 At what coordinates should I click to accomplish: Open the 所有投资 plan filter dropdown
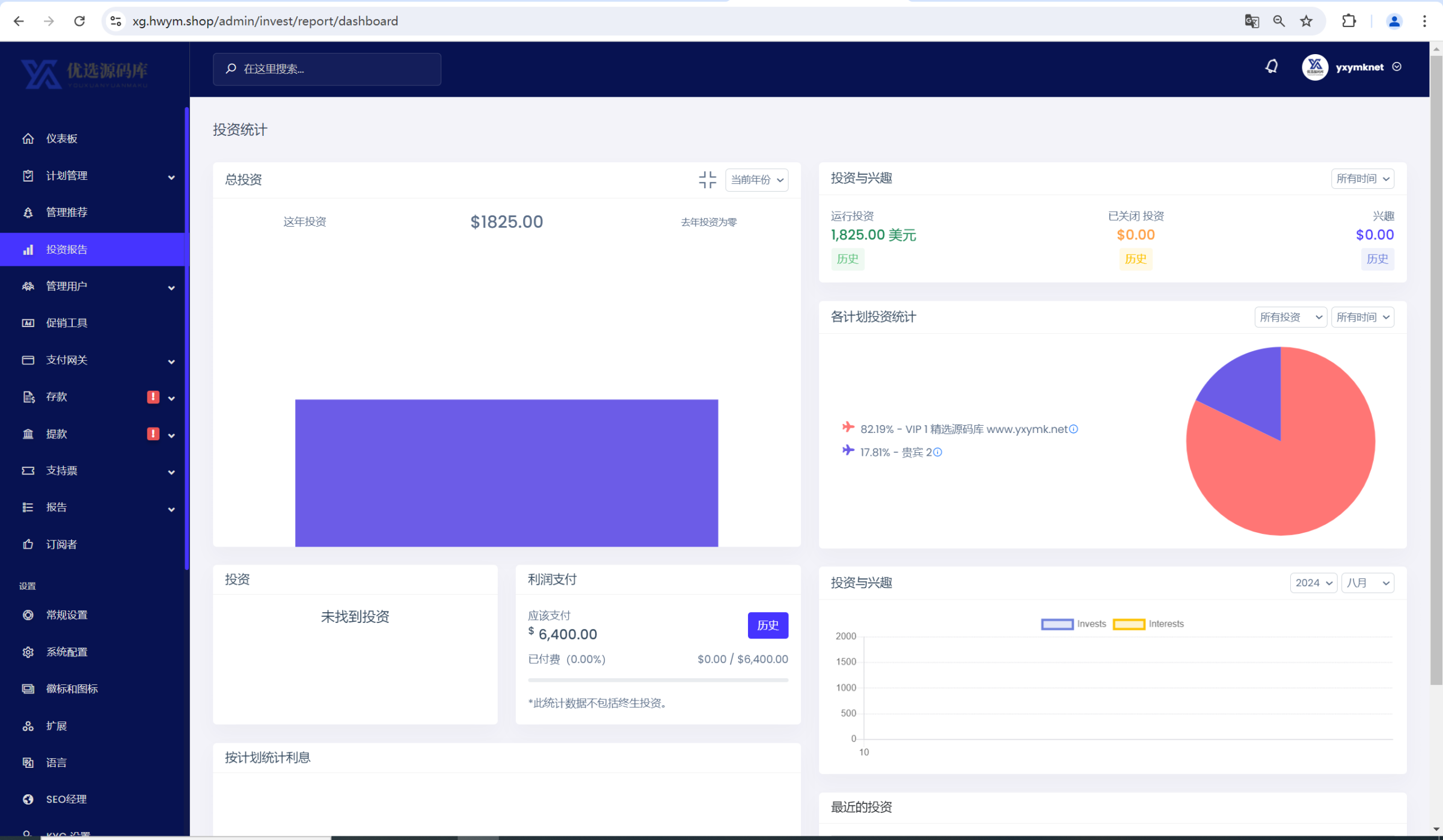[x=1290, y=317]
